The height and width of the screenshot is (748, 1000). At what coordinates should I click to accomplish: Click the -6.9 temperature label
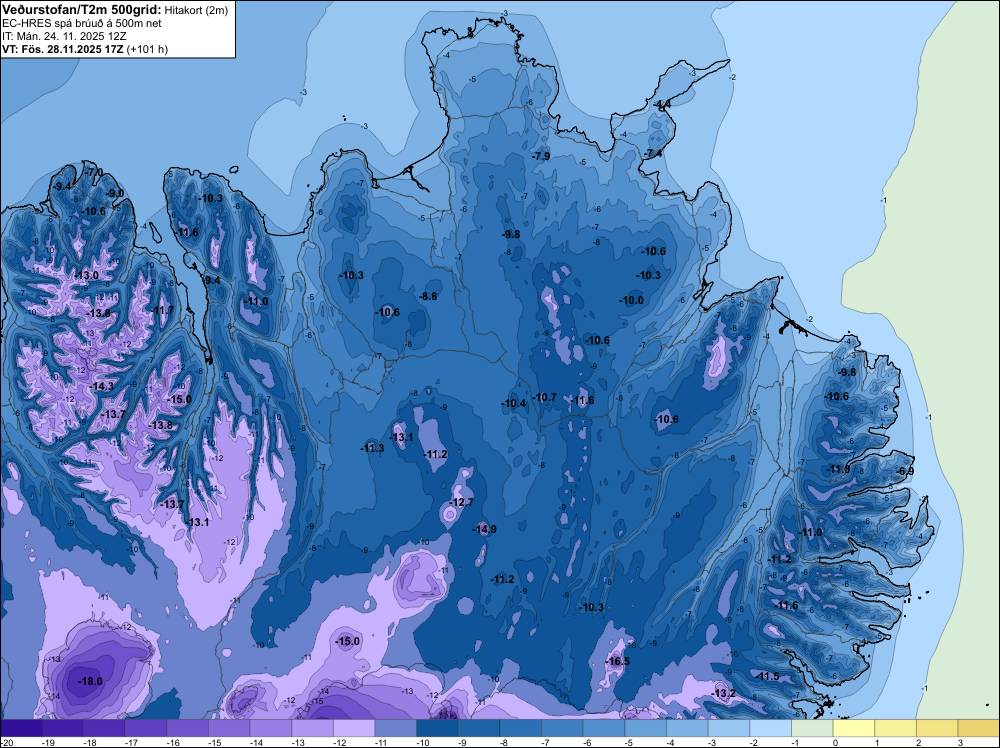pyautogui.click(x=904, y=471)
